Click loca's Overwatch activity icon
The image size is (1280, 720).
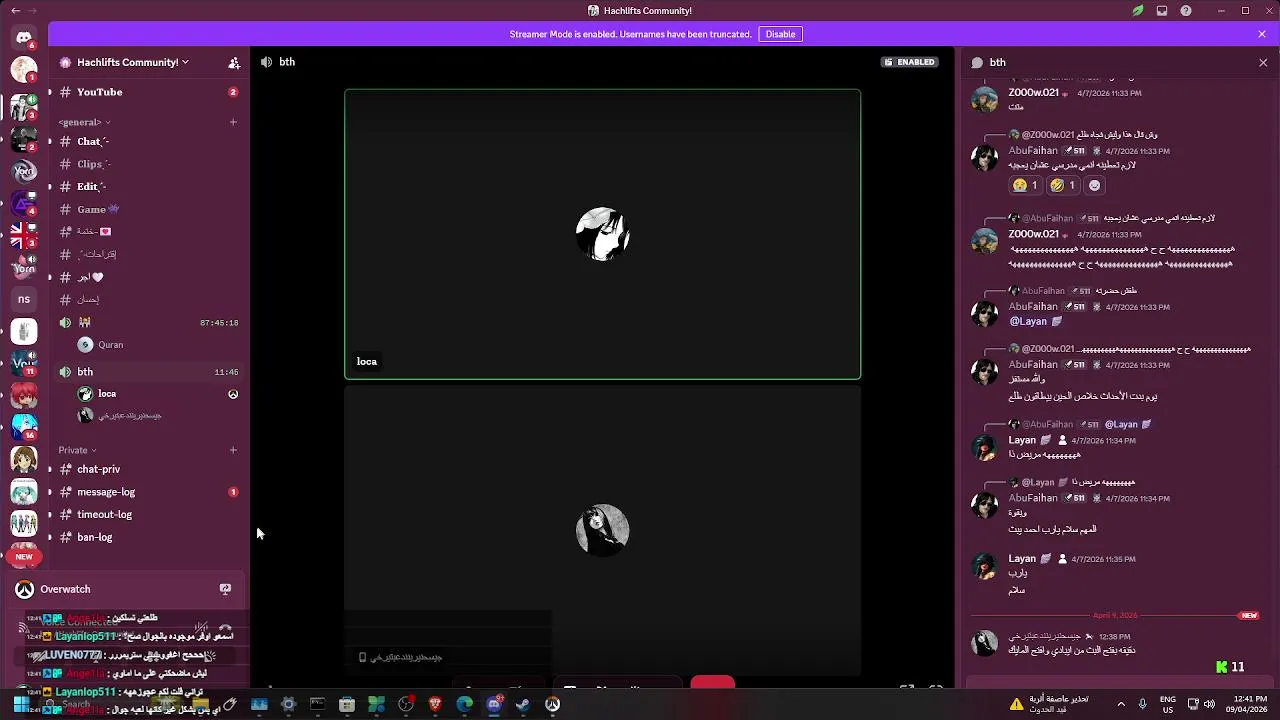233,394
